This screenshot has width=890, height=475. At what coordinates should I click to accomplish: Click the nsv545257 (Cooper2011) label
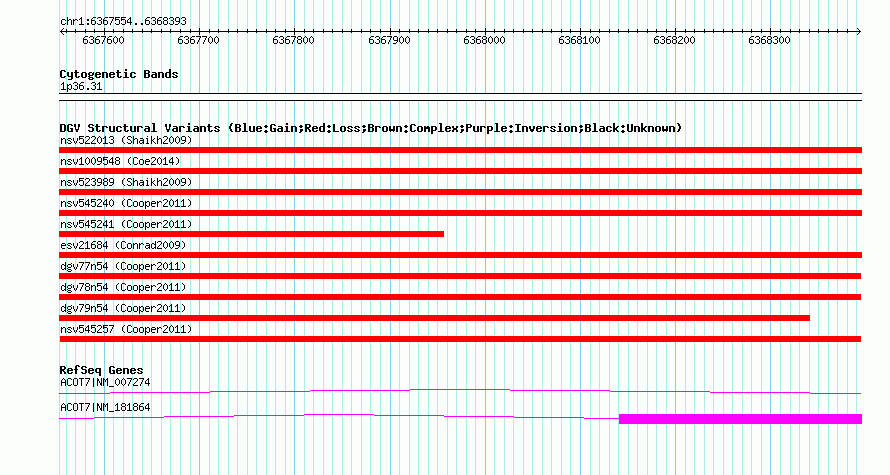coord(126,329)
